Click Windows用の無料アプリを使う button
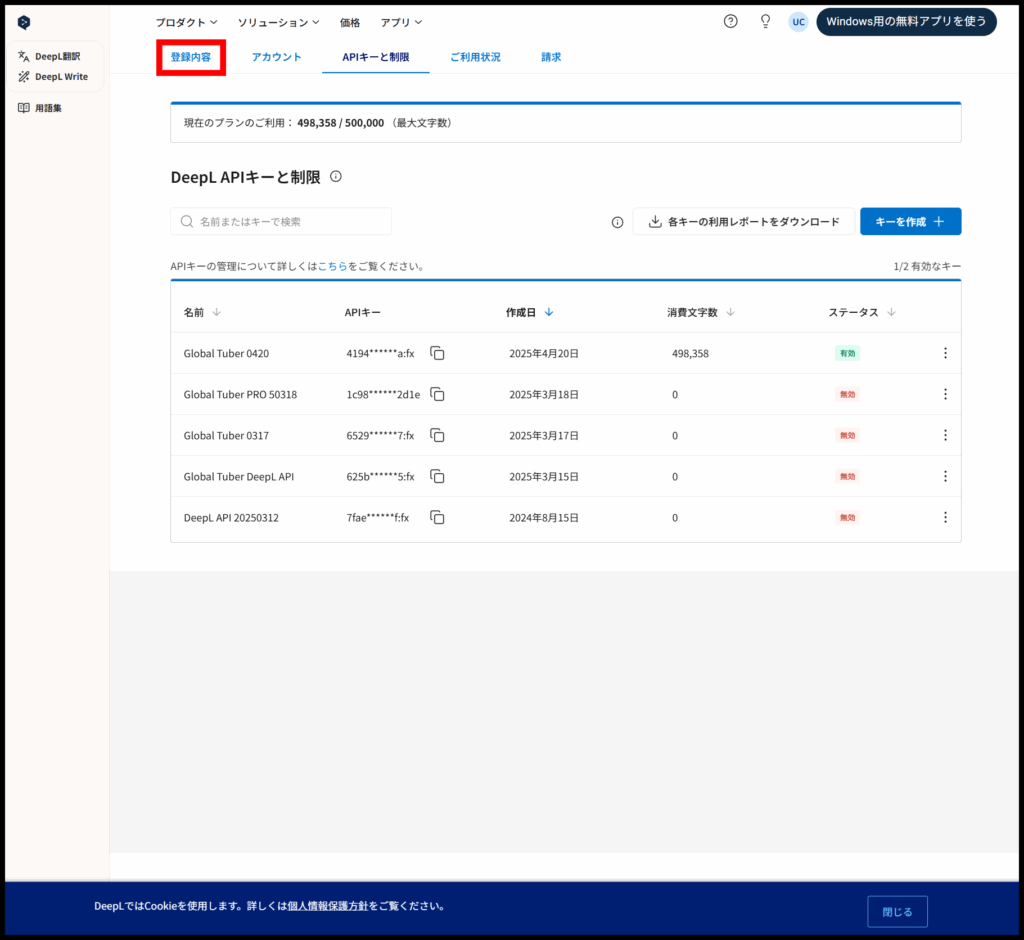The height and width of the screenshot is (940, 1024). click(x=906, y=22)
